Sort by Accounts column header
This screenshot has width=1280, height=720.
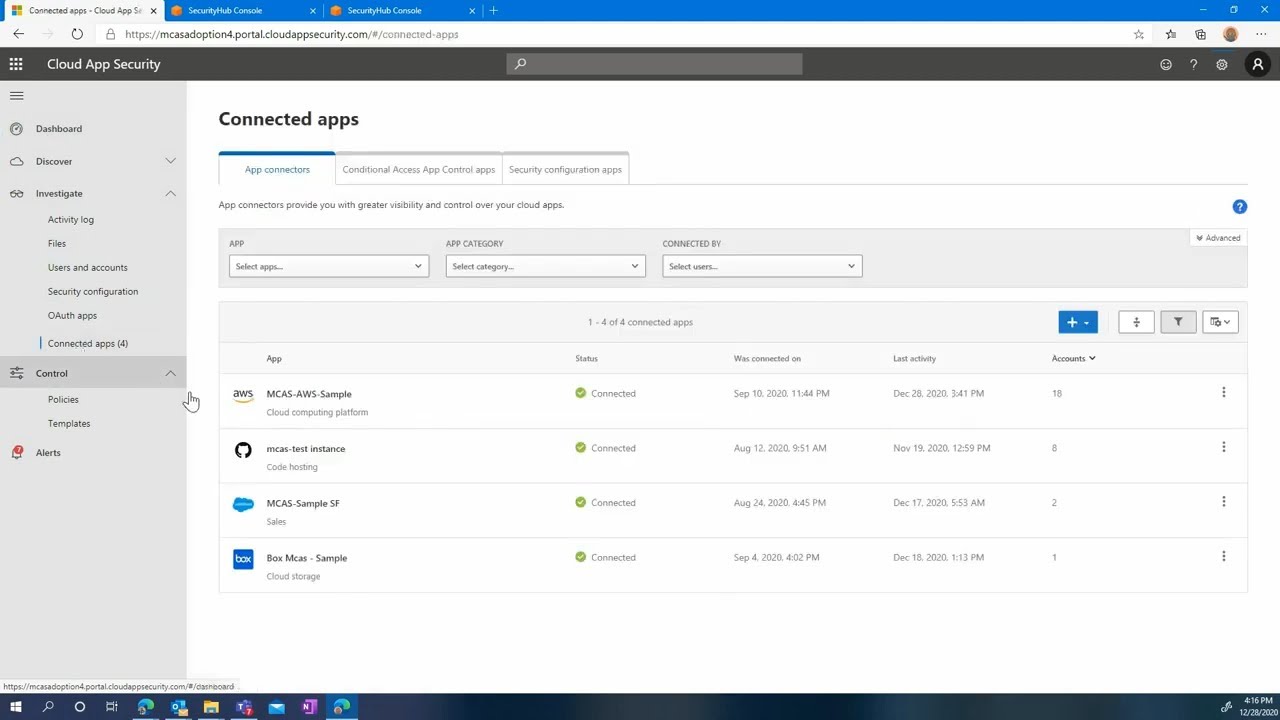pos(1073,358)
